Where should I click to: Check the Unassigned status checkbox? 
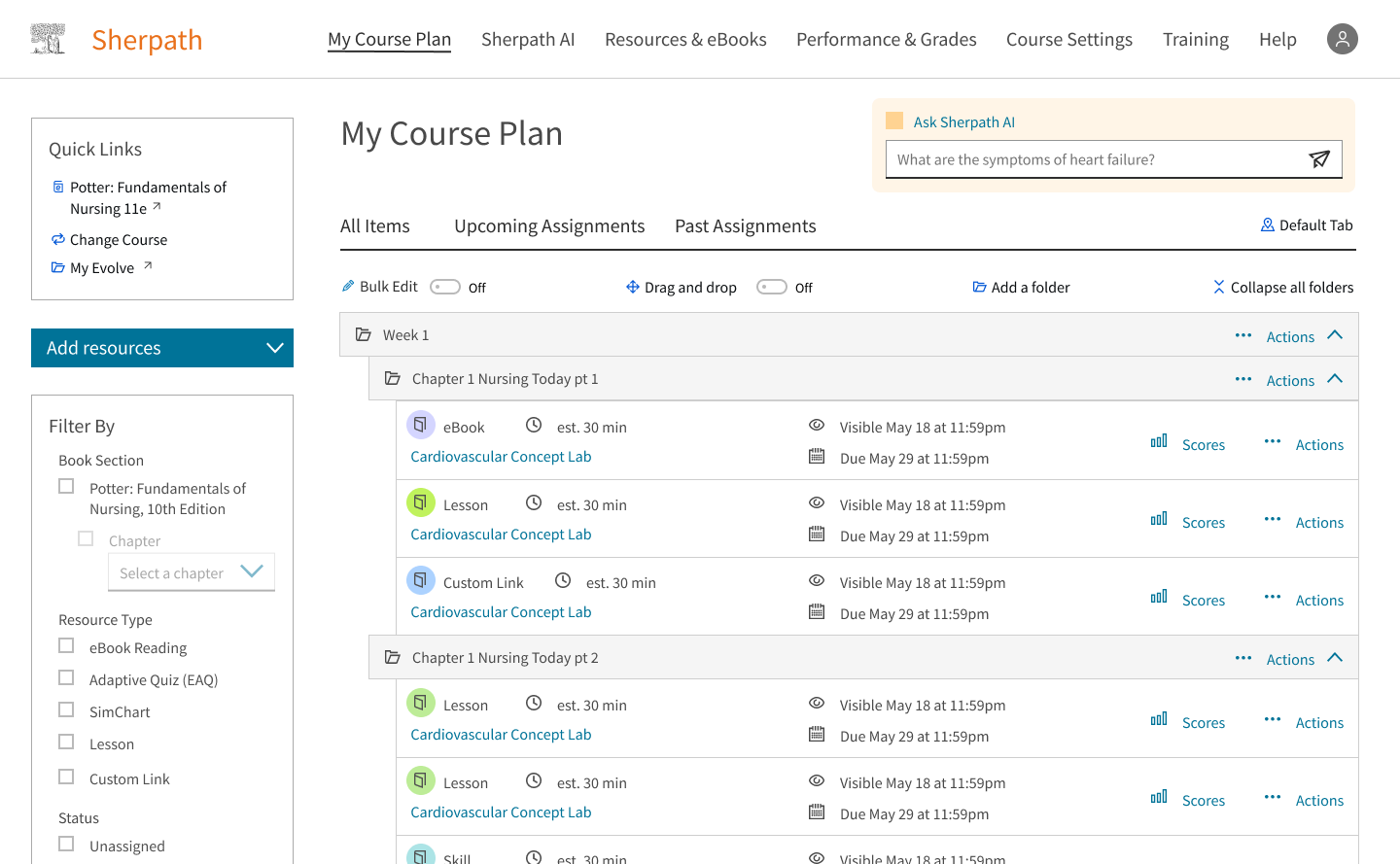[66, 844]
